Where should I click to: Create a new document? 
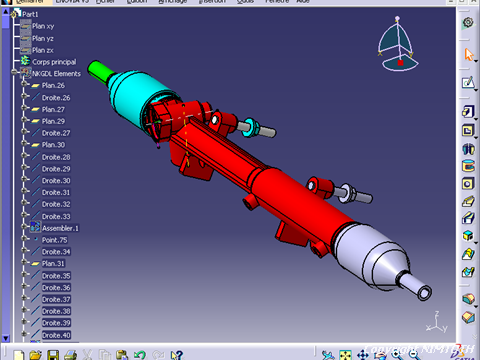point(19,355)
